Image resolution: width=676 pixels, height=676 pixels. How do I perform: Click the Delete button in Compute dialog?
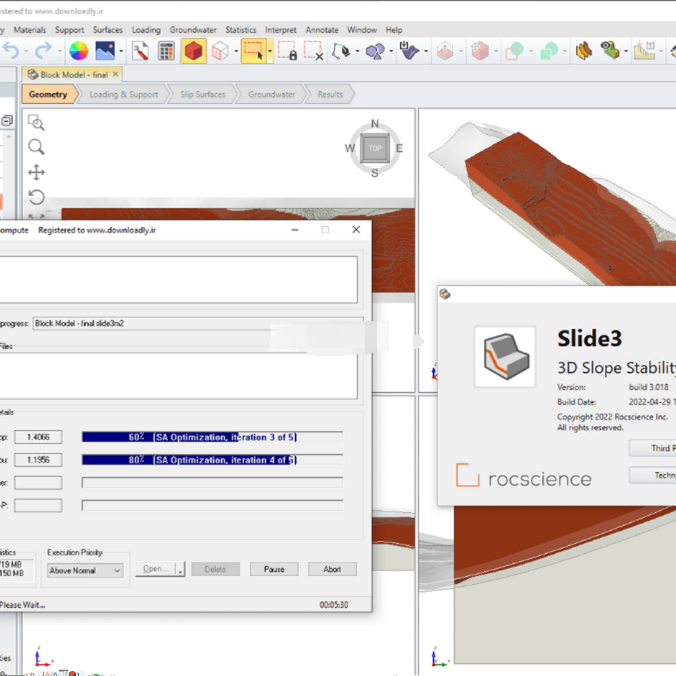tap(215, 569)
